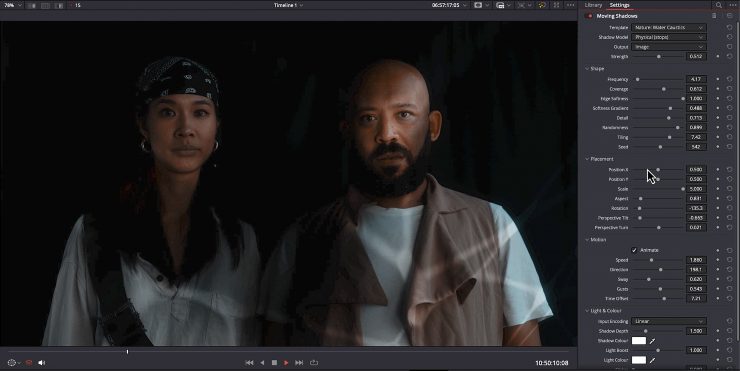Reset the Input Encoding parameter

[730, 321]
